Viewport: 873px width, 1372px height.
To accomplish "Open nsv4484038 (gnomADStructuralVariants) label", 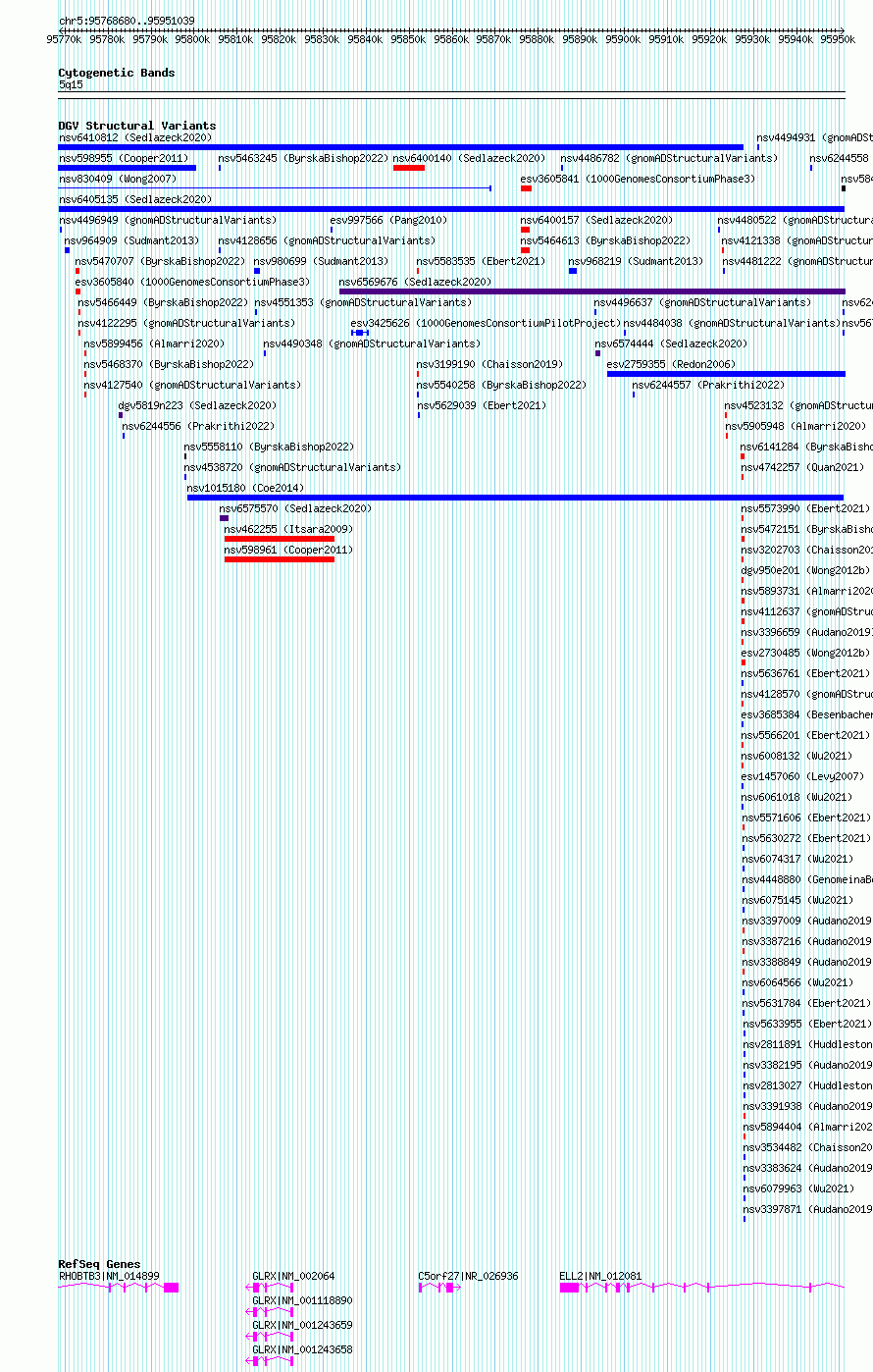I will point(732,323).
